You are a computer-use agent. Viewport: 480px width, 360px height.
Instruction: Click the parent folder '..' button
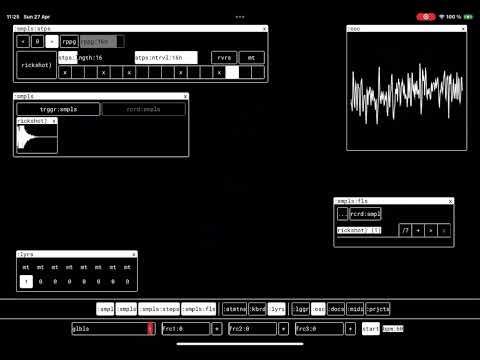tap(342, 214)
